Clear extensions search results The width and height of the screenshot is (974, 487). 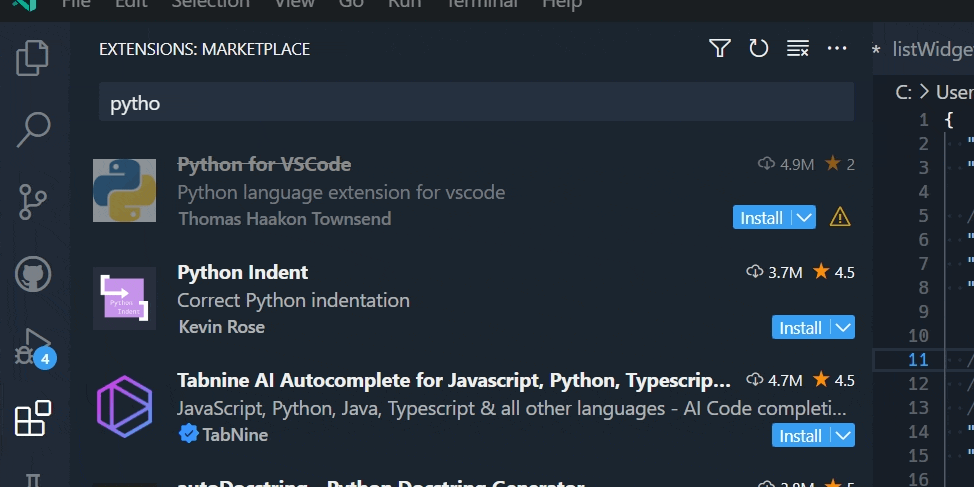click(x=798, y=48)
